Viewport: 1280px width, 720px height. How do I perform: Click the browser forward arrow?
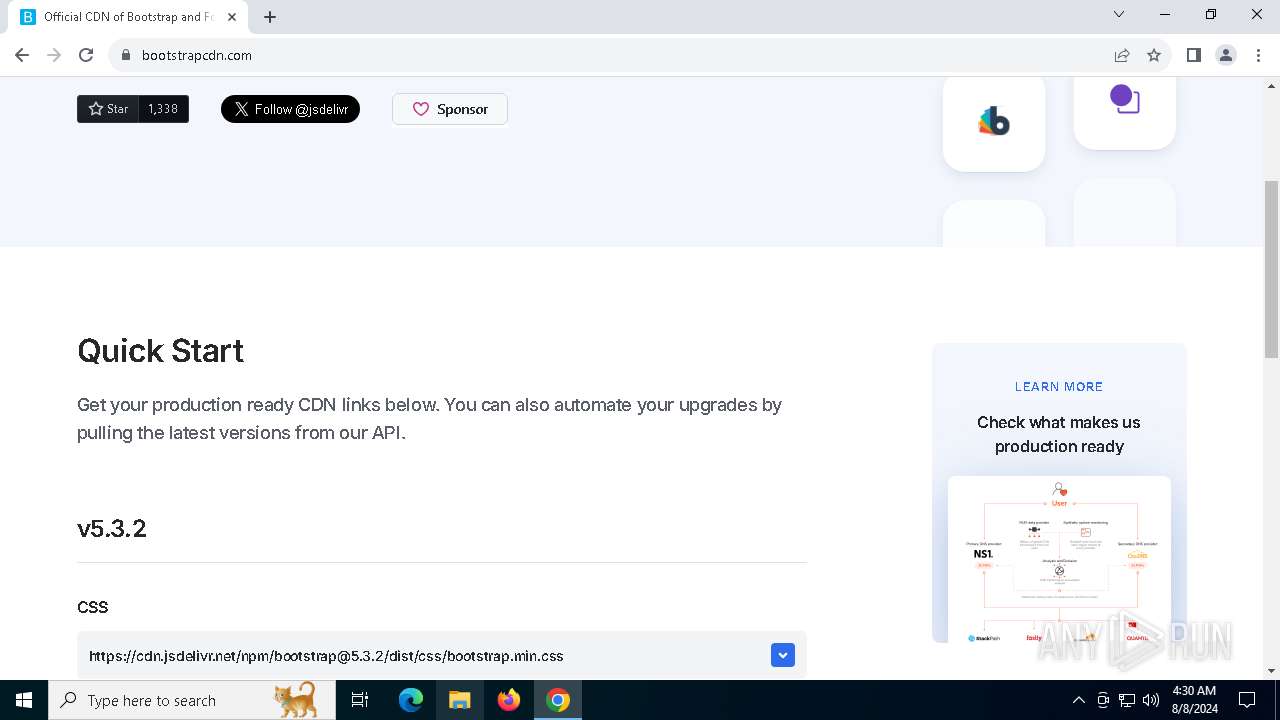click(x=54, y=55)
